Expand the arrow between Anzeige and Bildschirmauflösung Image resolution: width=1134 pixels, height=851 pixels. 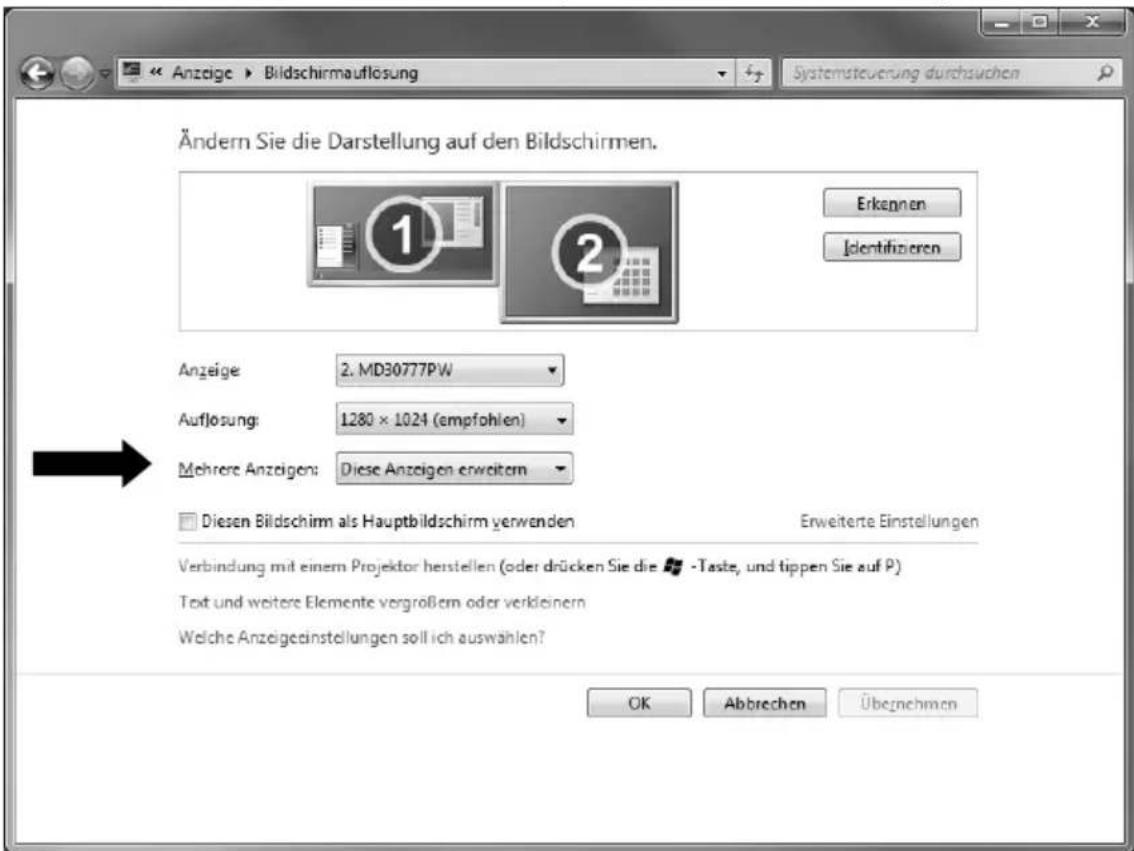coord(248,73)
